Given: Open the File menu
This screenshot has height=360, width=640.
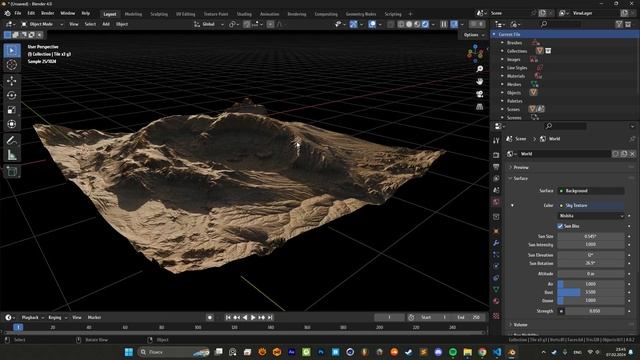Looking at the screenshot, I should (x=18, y=13).
